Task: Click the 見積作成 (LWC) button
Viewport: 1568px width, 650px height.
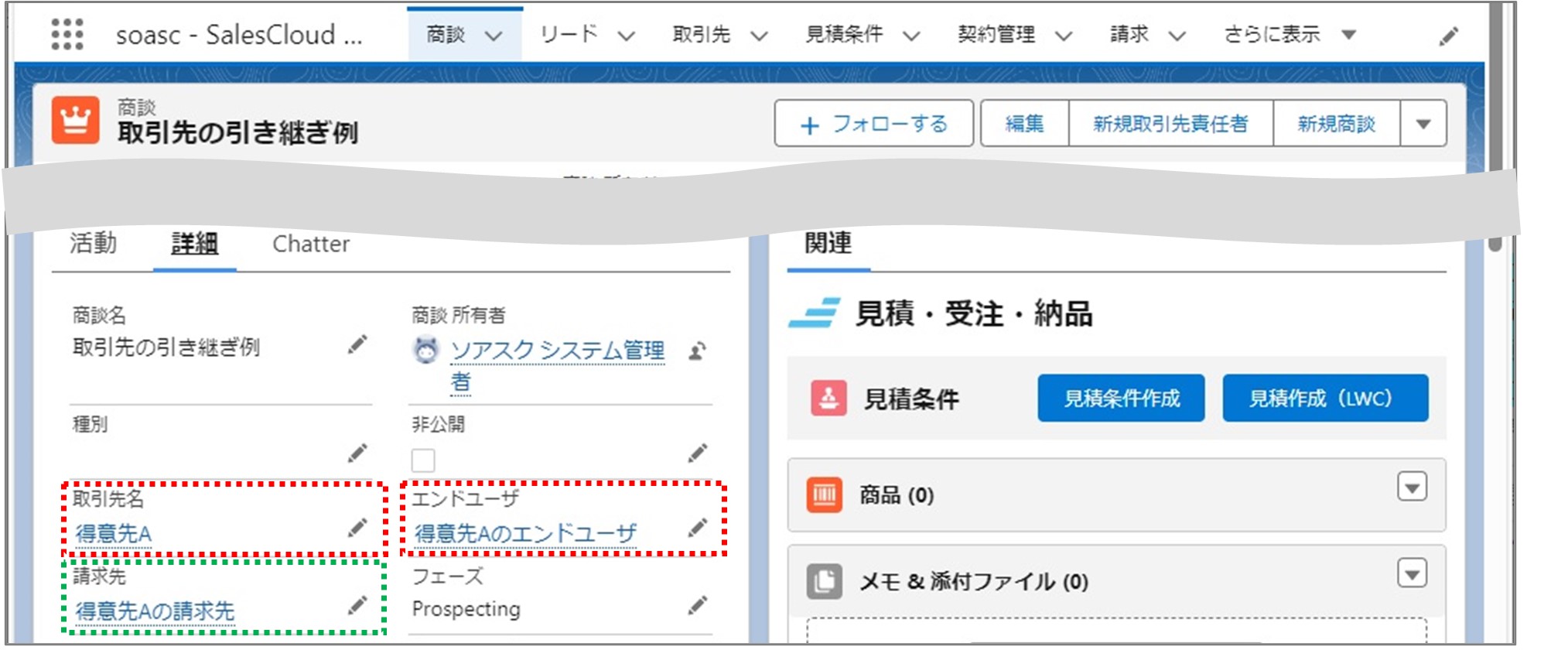Action: (1326, 399)
